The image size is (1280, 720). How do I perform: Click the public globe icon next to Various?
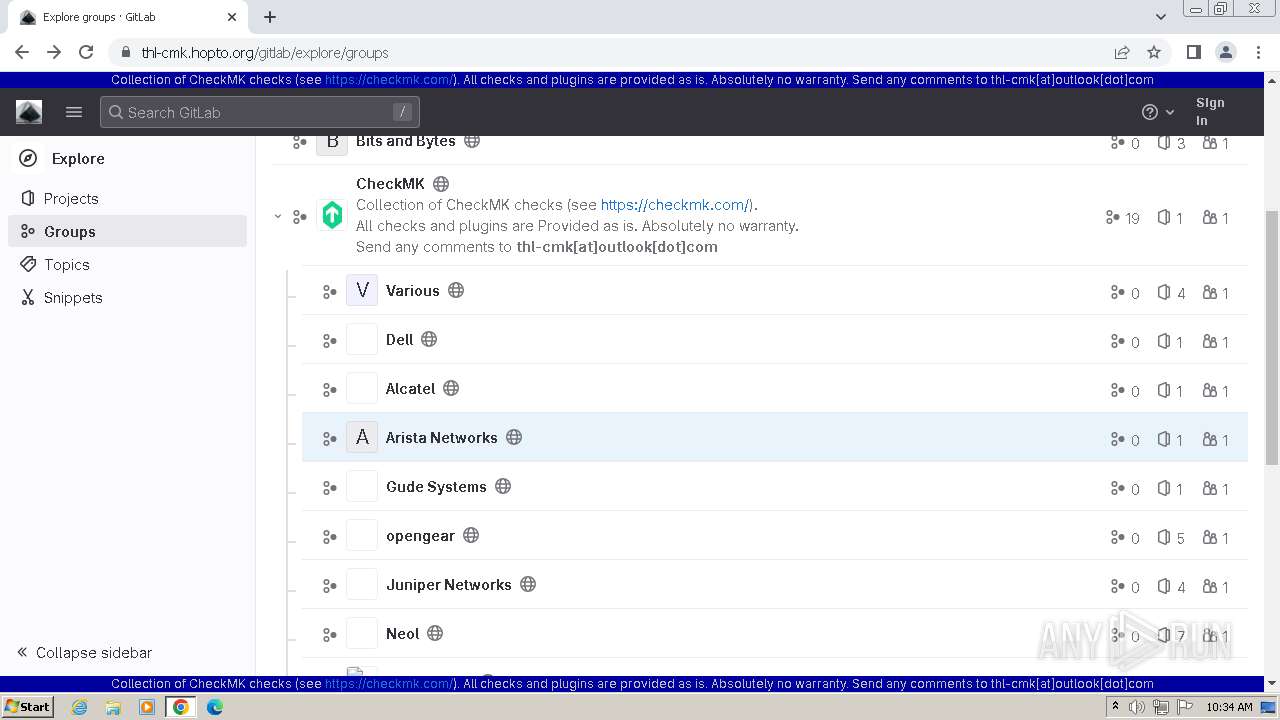[x=456, y=290]
